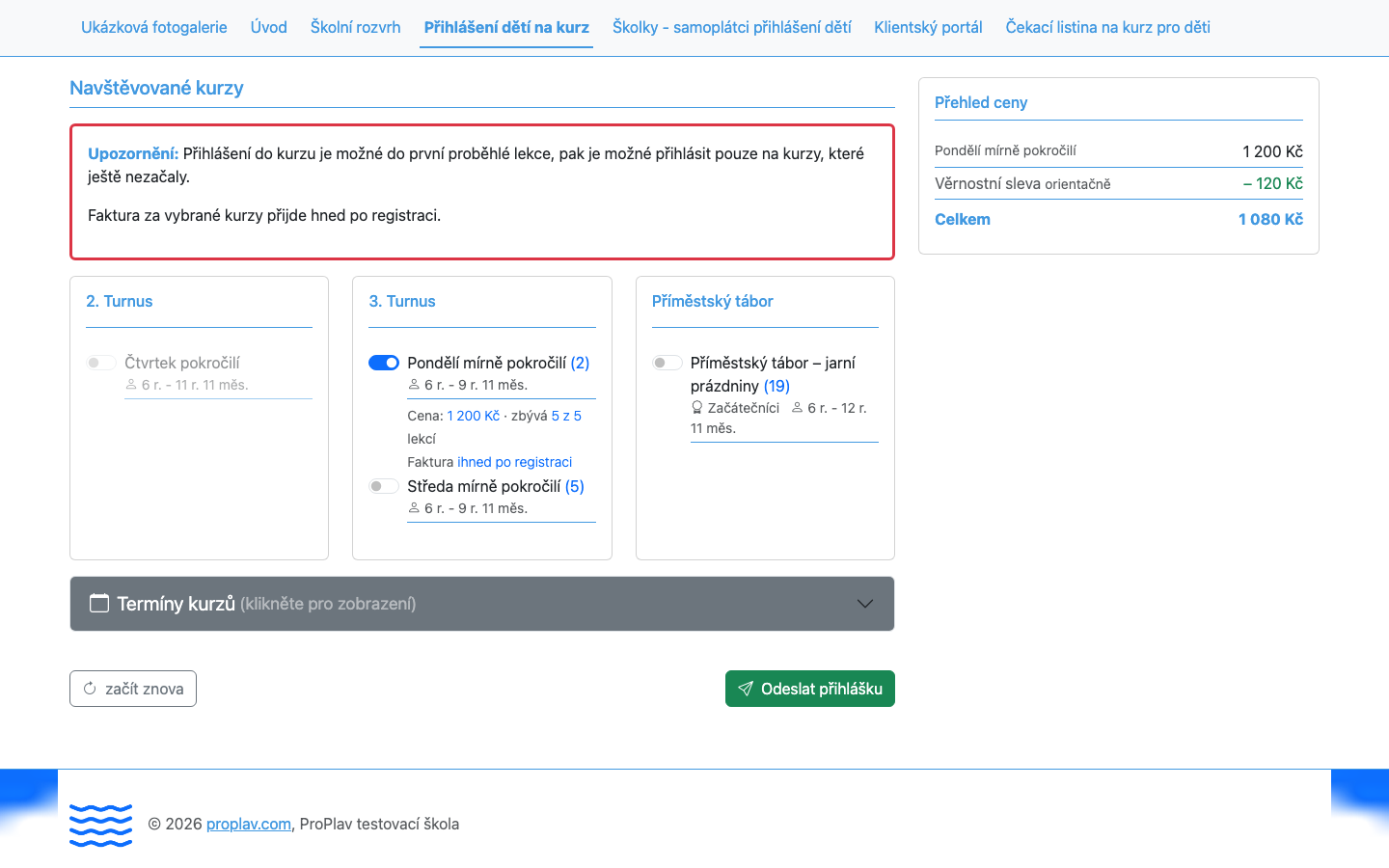Screen dimensions: 1389x868
Task: Expand the Termíny kurzů section header
Action: (x=482, y=604)
